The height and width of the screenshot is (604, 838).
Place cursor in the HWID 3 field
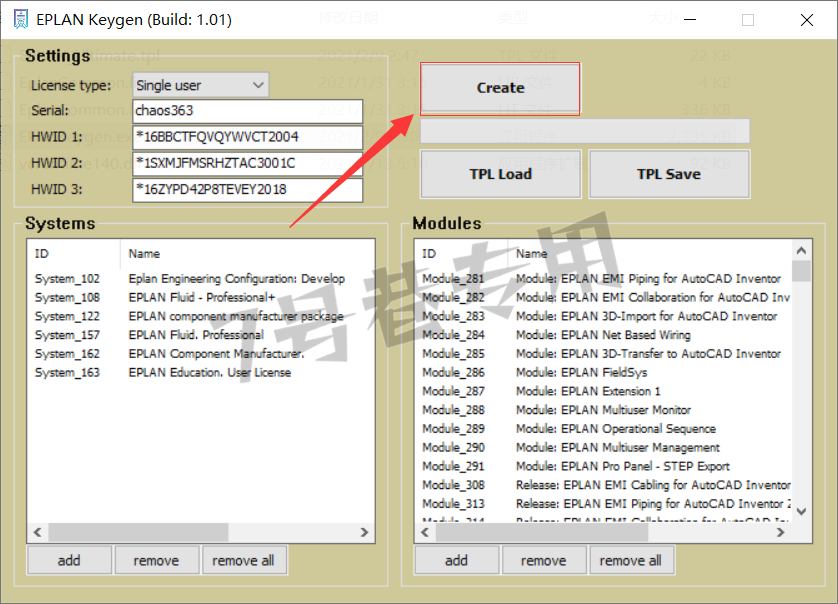247,190
